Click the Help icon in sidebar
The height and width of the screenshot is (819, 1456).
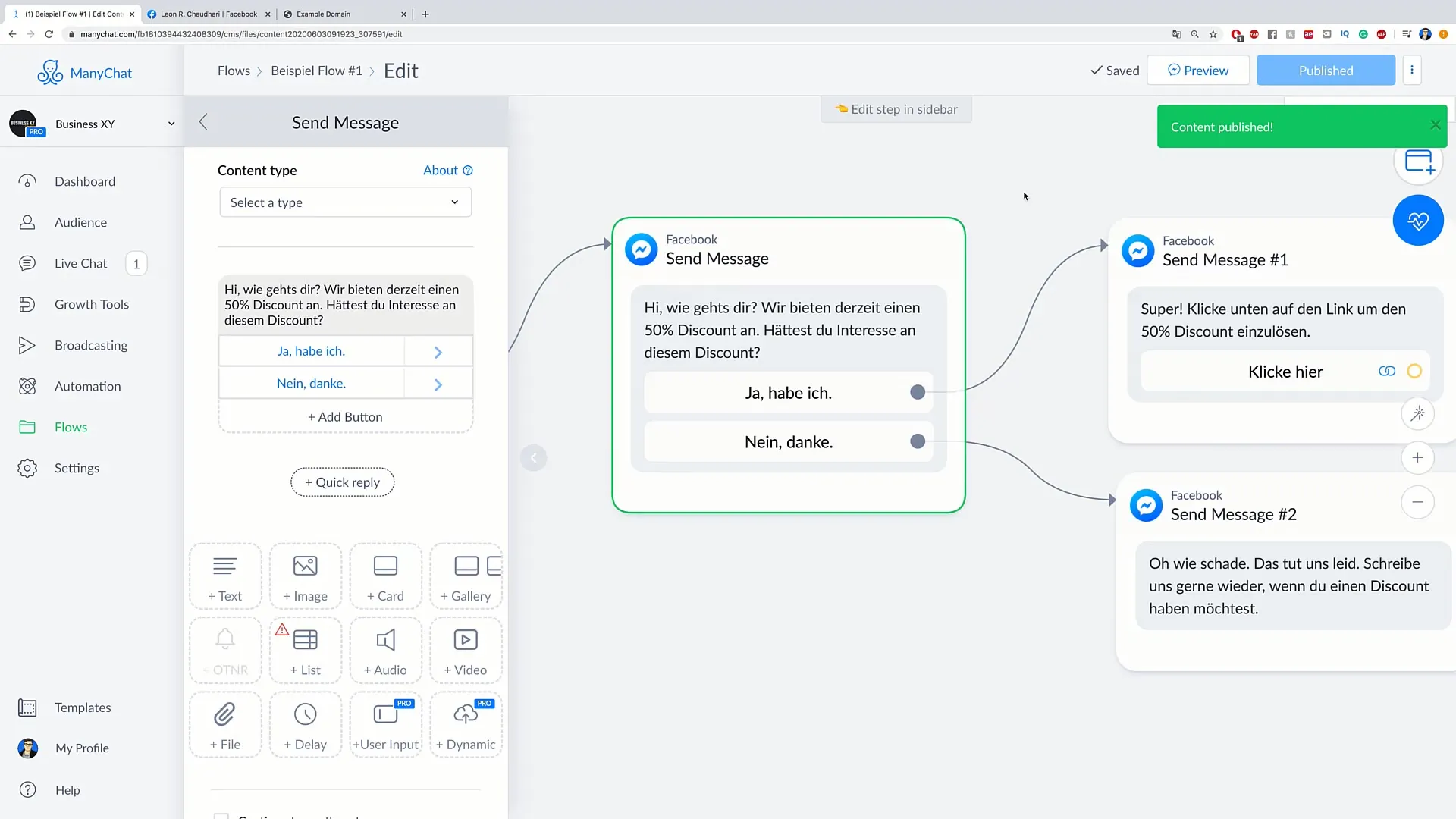tap(27, 790)
